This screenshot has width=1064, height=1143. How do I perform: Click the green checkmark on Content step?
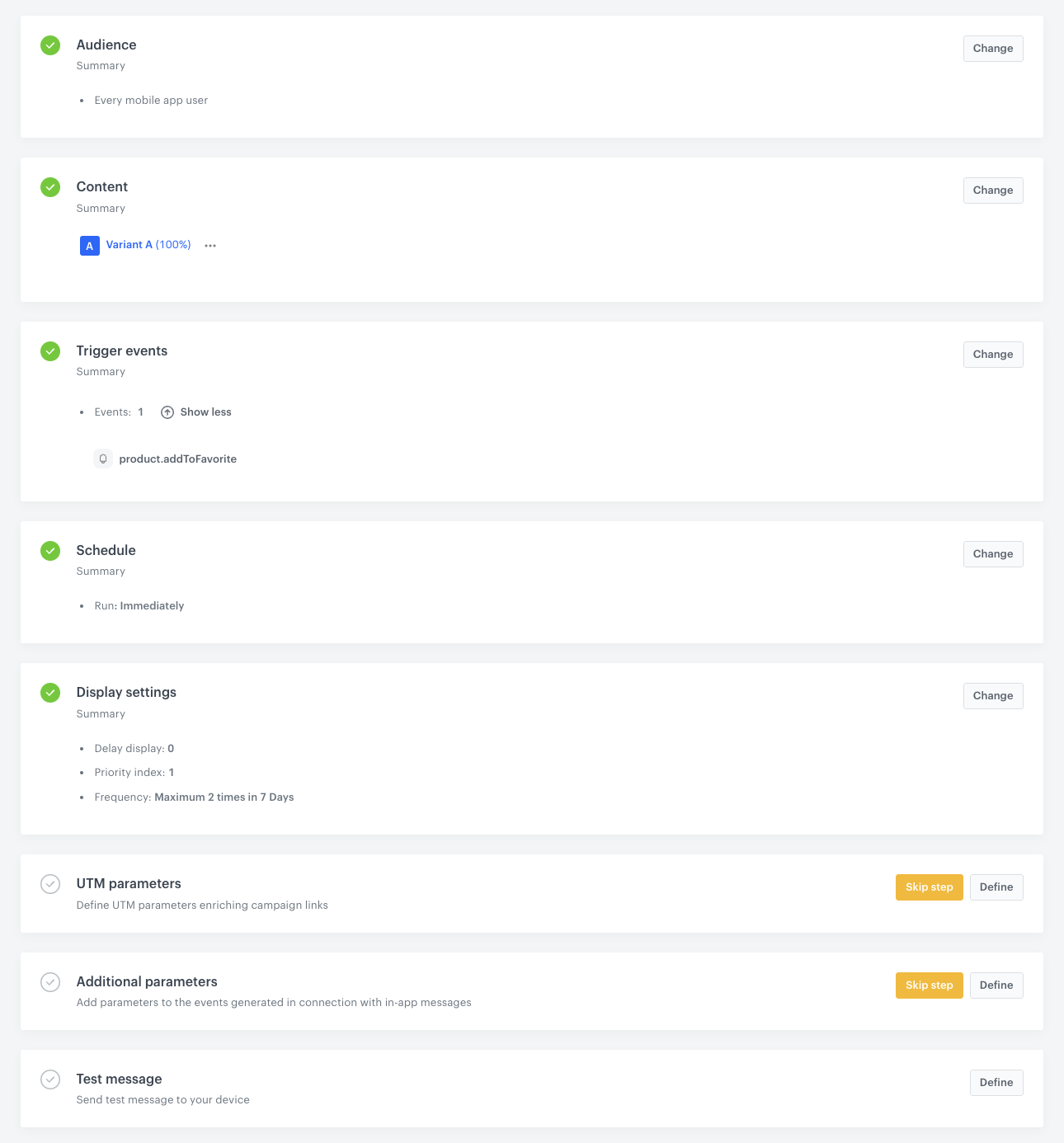50,187
